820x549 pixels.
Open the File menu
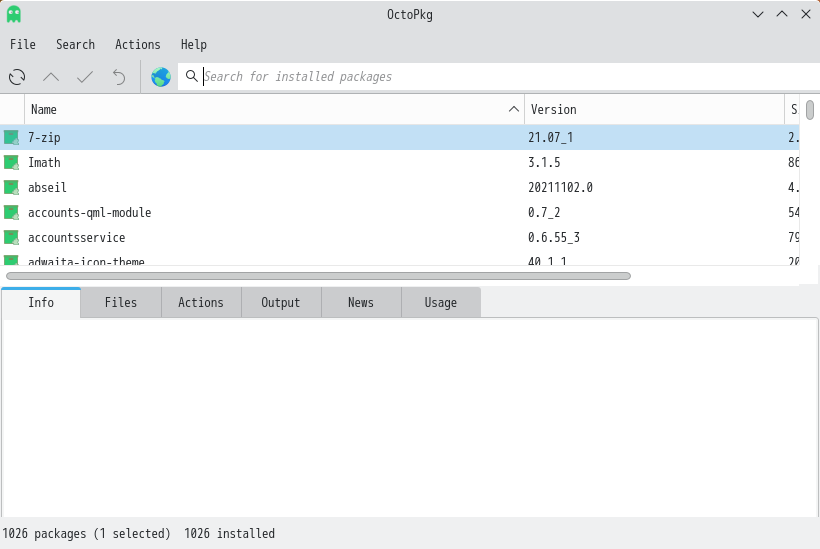coord(23,44)
